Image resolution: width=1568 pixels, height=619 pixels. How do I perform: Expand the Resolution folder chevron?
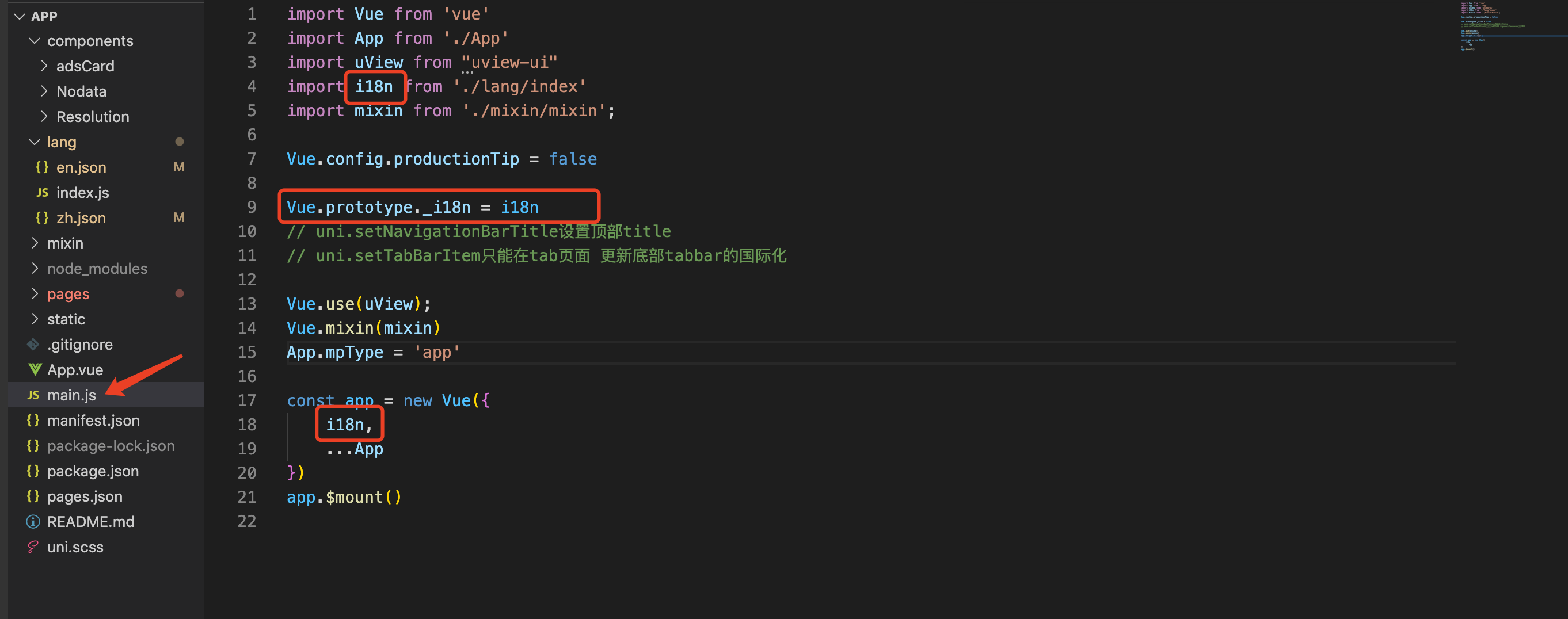(x=44, y=116)
